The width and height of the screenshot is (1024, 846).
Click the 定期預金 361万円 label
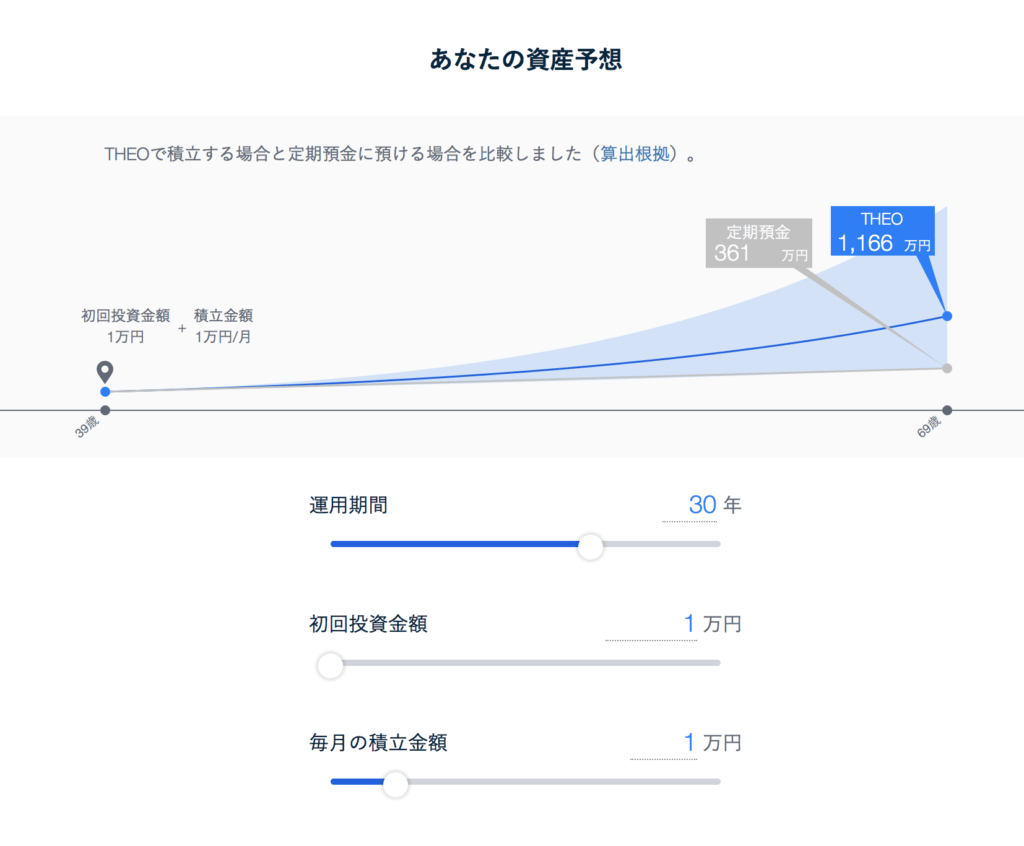(759, 243)
